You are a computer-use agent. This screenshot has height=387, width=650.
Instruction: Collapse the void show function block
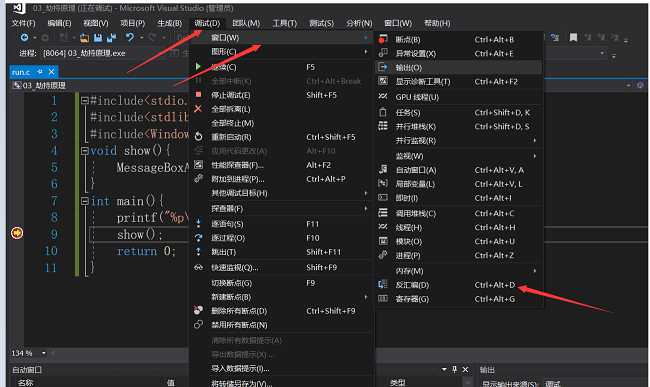(x=85, y=151)
